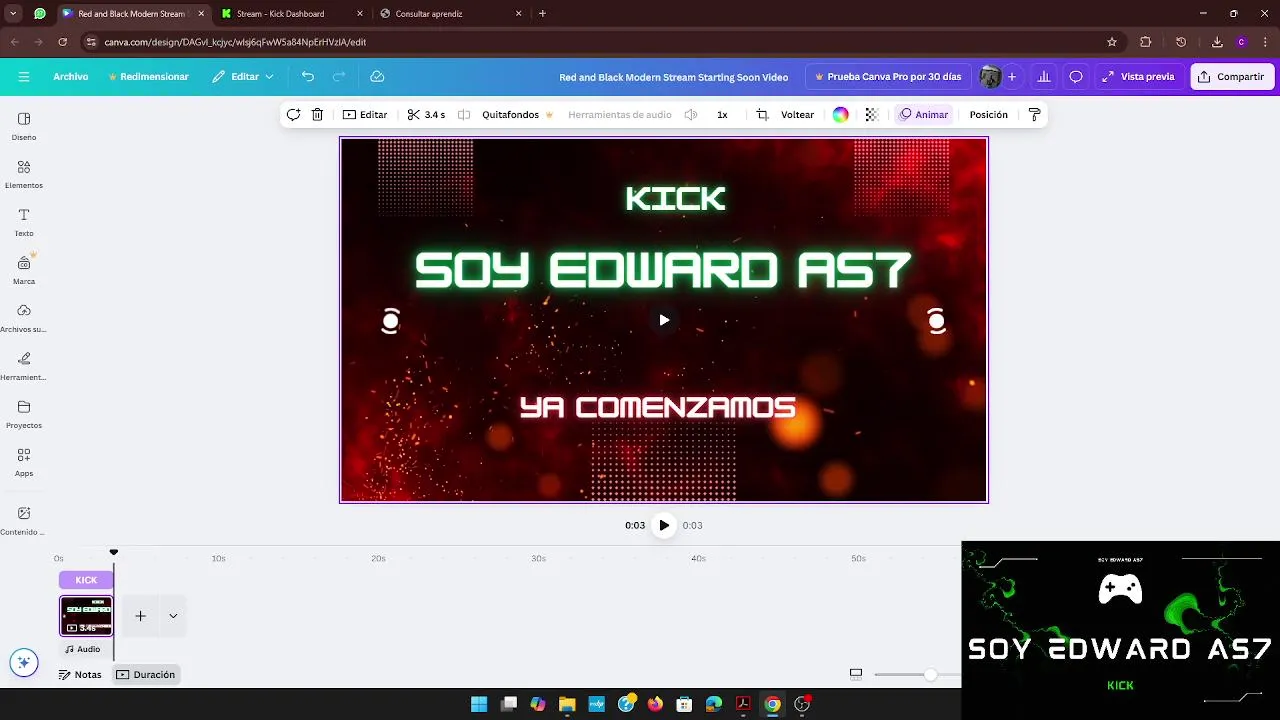Open the color adjust rainbow swatch
The width and height of the screenshot is (1280, 720).
coord(841,115)
